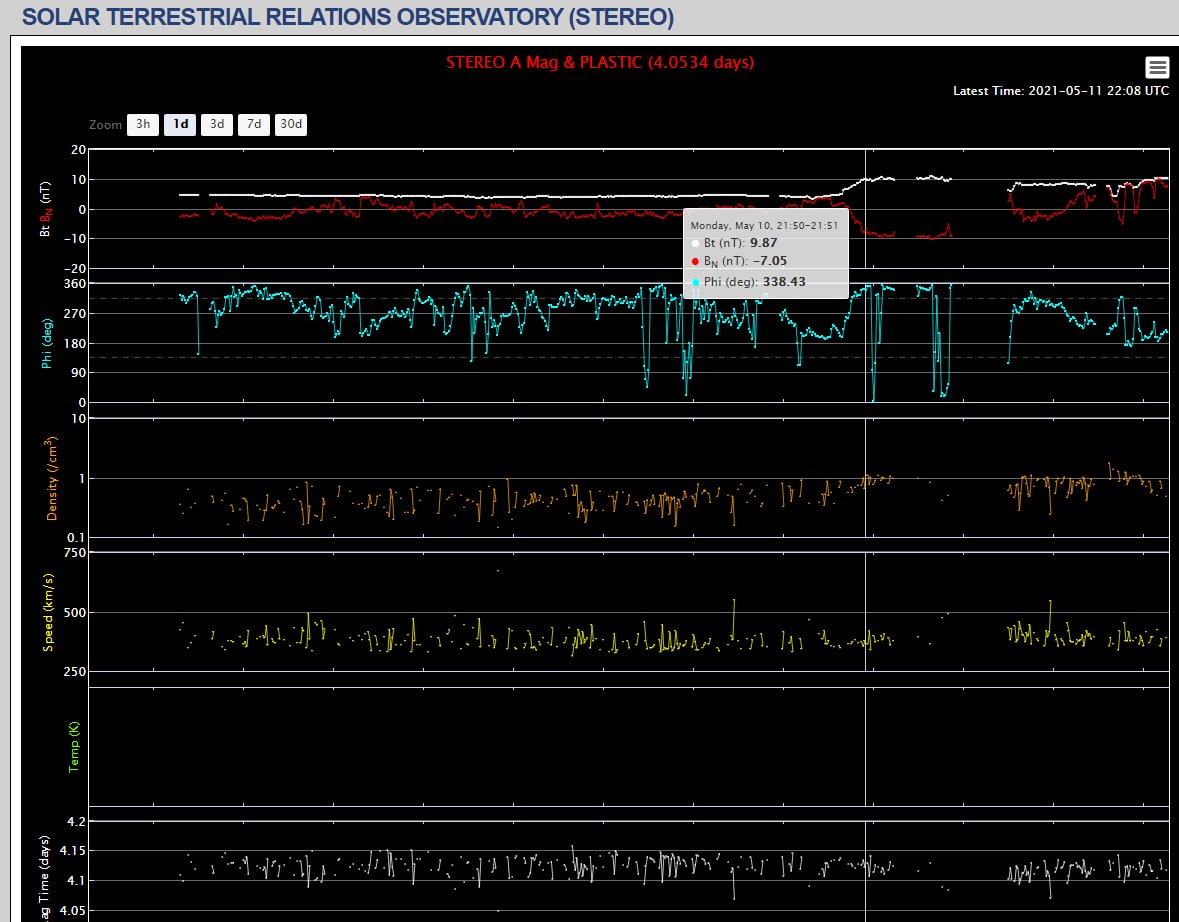This screenshot has height=922, width=1179.
Task: Click the STEREO A Mag & PLASTIC chart title
Action: click(x=600, y=62)
